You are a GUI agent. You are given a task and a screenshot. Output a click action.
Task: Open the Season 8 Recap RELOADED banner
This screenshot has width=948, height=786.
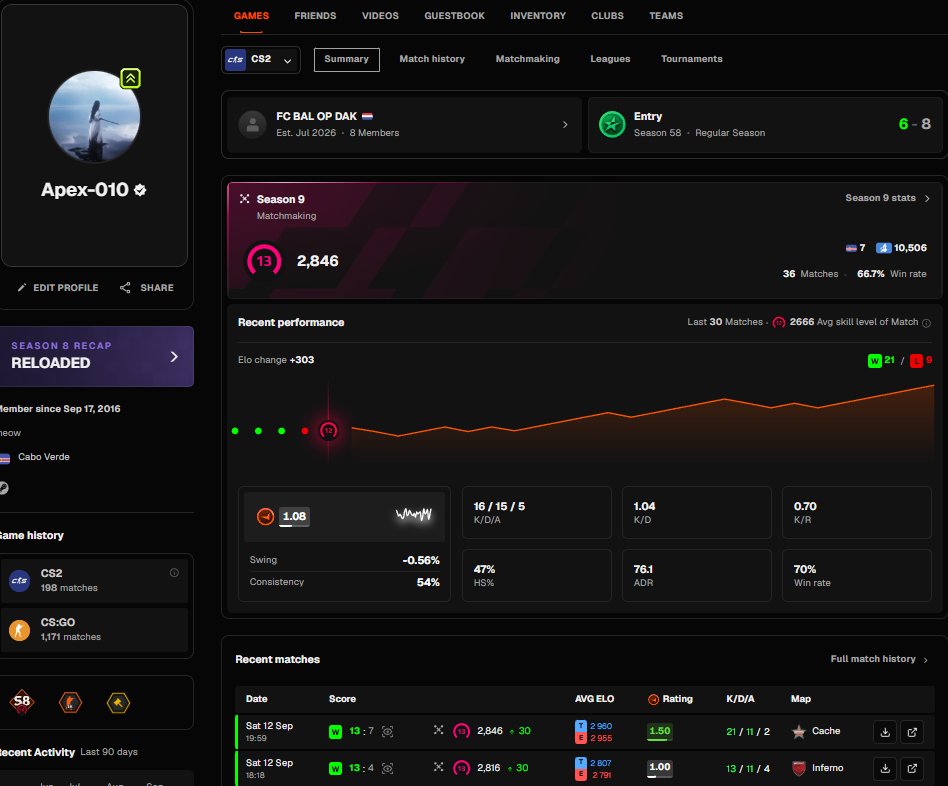pyautogui.click(x=96, y=356)
